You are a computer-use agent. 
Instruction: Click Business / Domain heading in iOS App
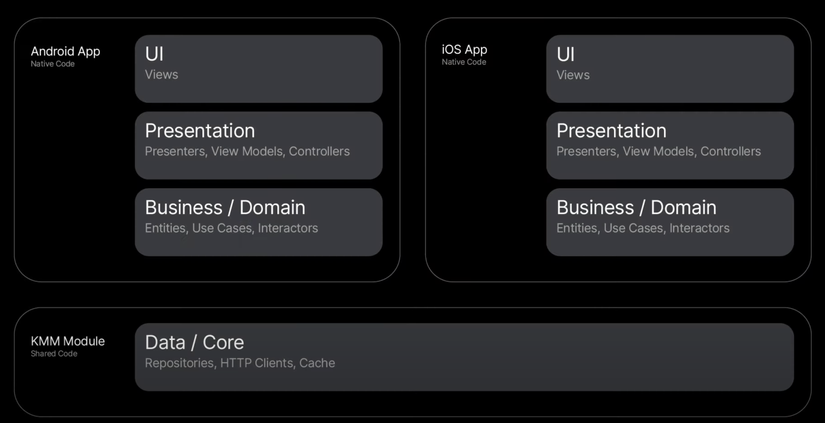tap(636, 208)
